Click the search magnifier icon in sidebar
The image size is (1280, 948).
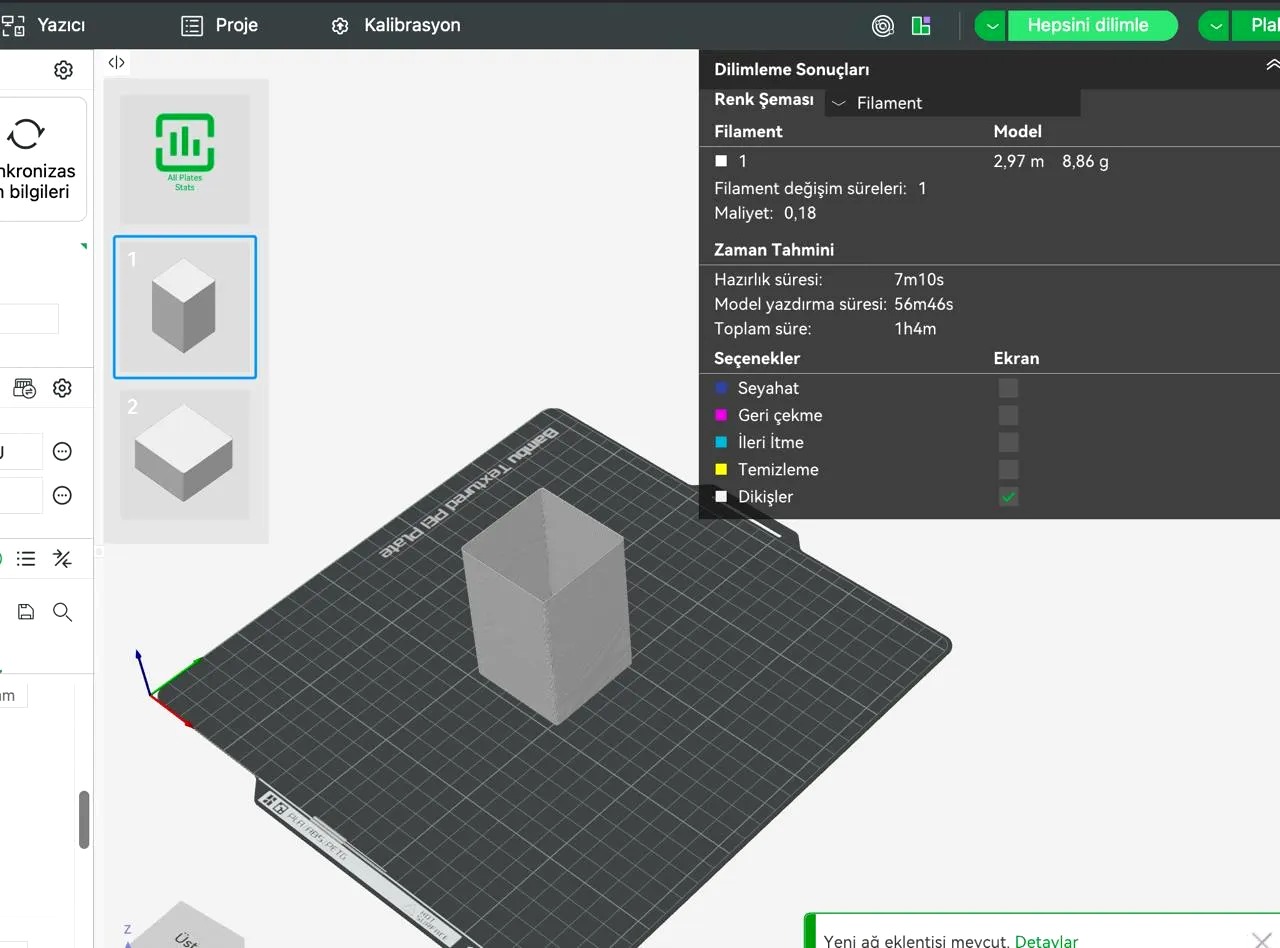[62, 612]
